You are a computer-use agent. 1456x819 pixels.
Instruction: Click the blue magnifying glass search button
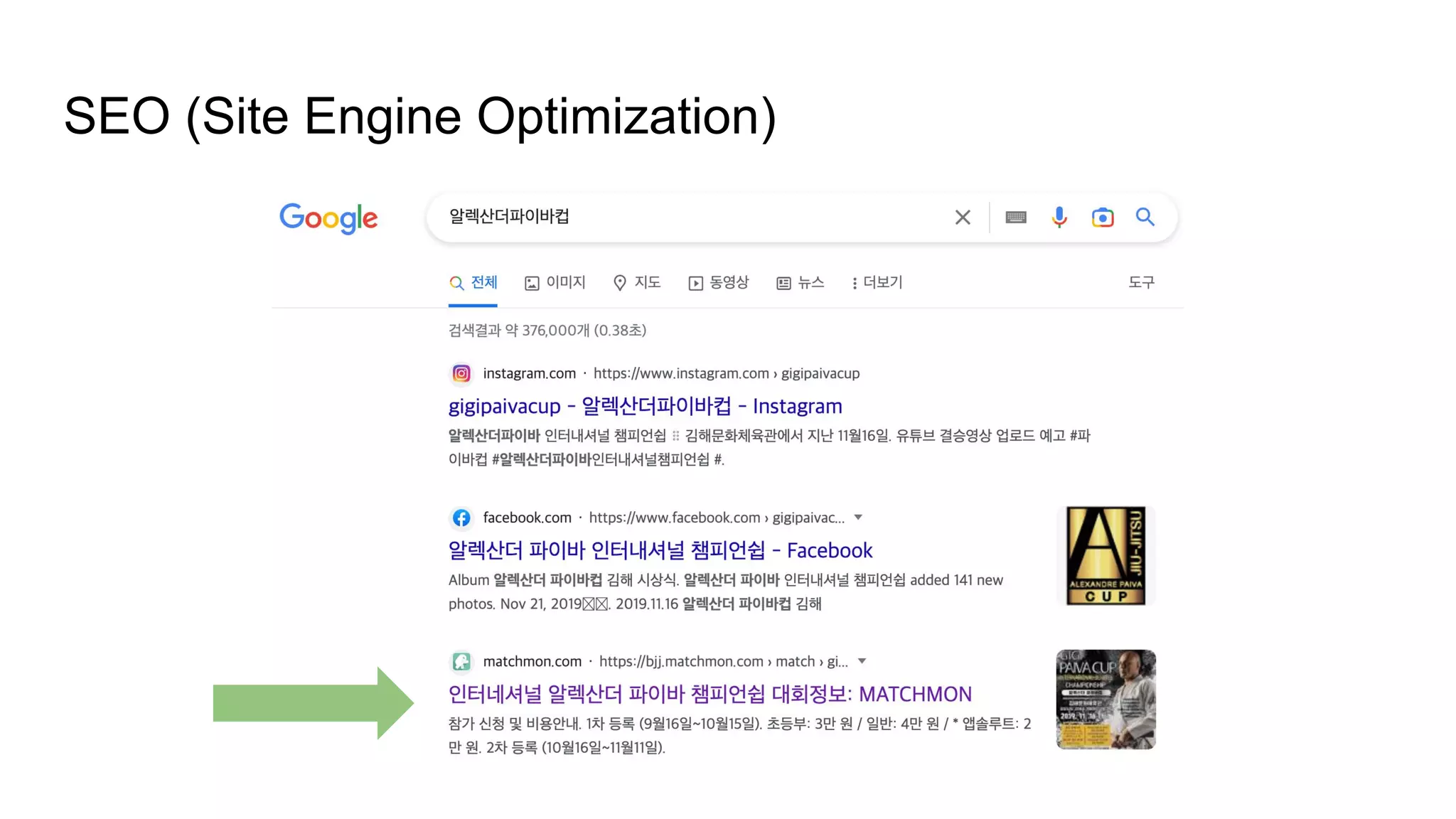point(1145,218)
